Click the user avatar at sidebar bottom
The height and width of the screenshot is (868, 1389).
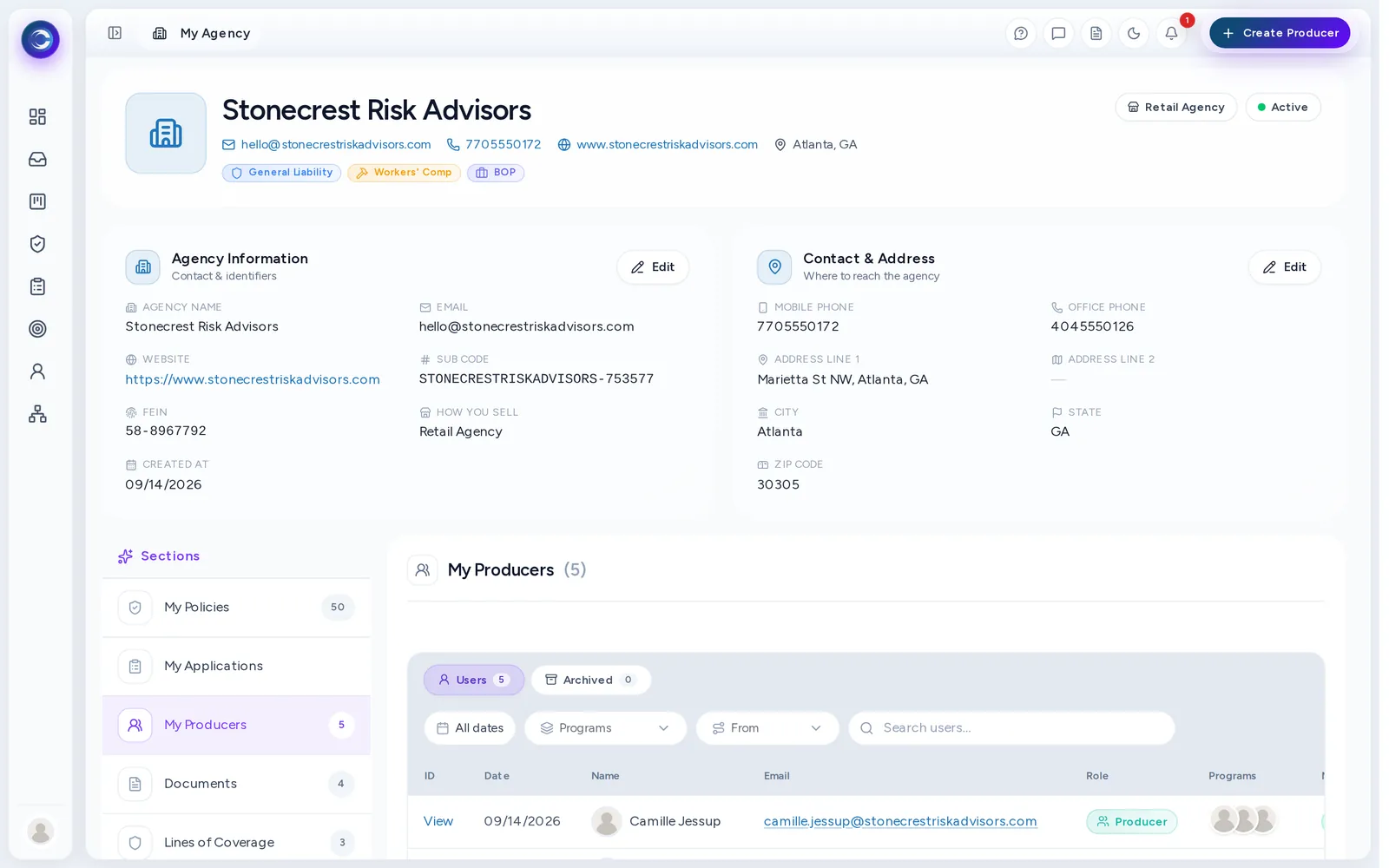coord(40,831)
